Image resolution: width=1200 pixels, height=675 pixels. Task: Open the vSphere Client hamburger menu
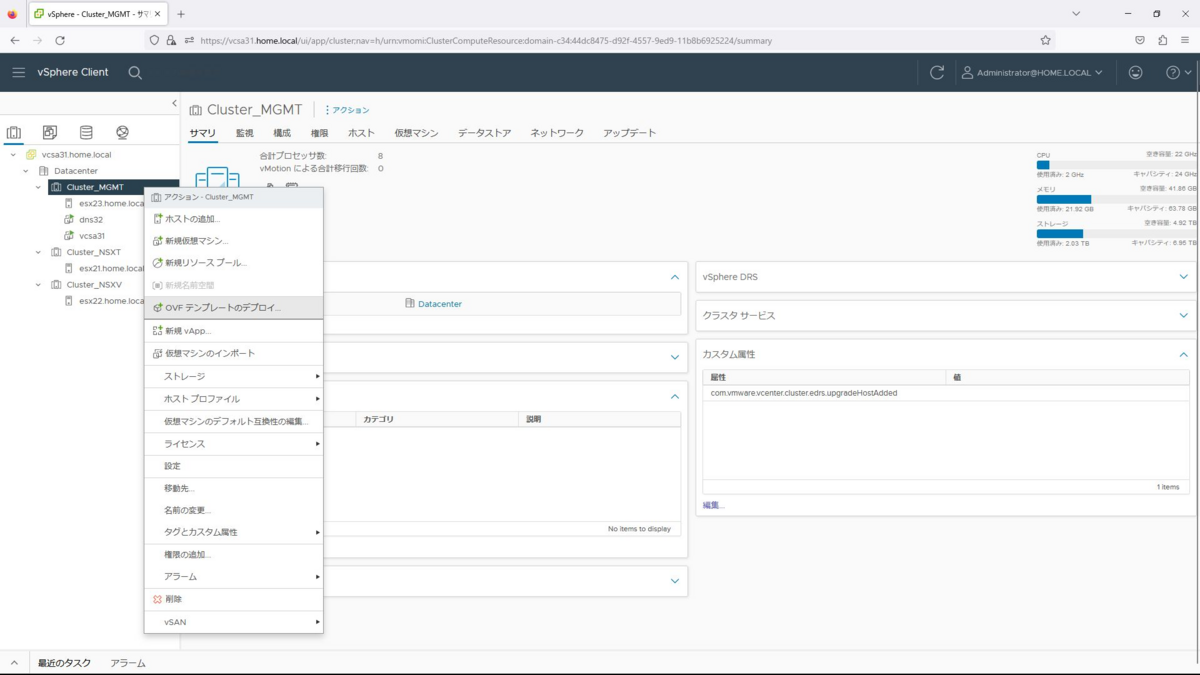[x=19, y=72]
